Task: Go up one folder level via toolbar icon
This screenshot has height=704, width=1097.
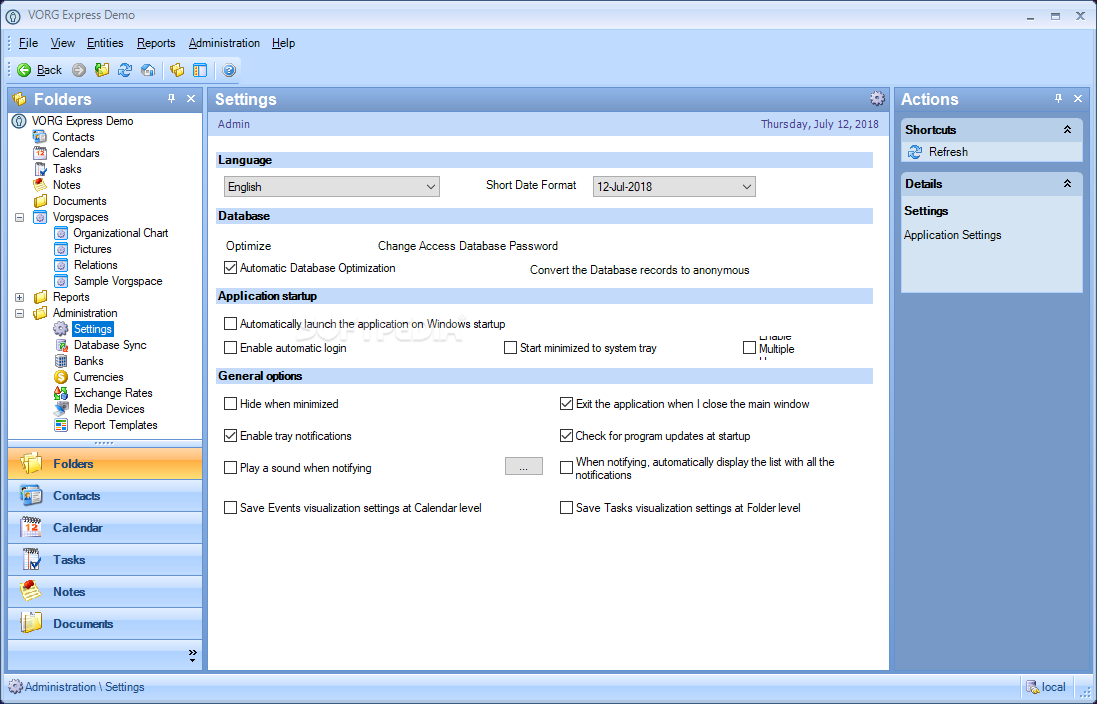Action: pos(102,70)
